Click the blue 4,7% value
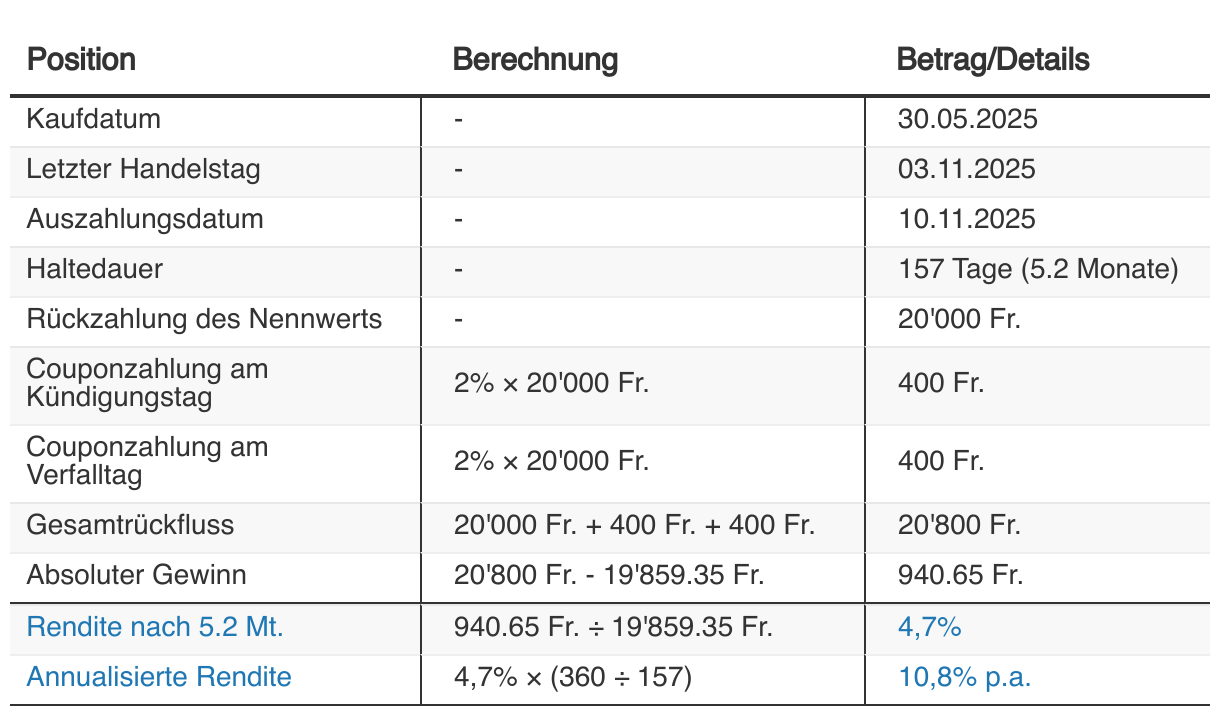1220x716 pixels. pyautogui.click(x=929, y=628)
